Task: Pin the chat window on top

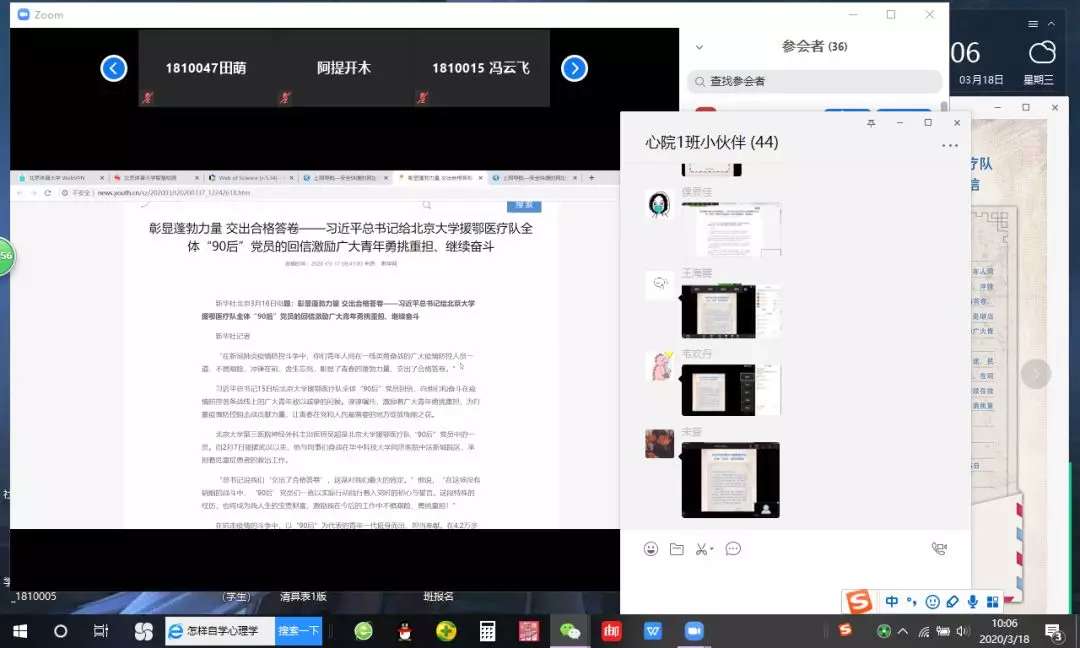Action: (871, 123)
